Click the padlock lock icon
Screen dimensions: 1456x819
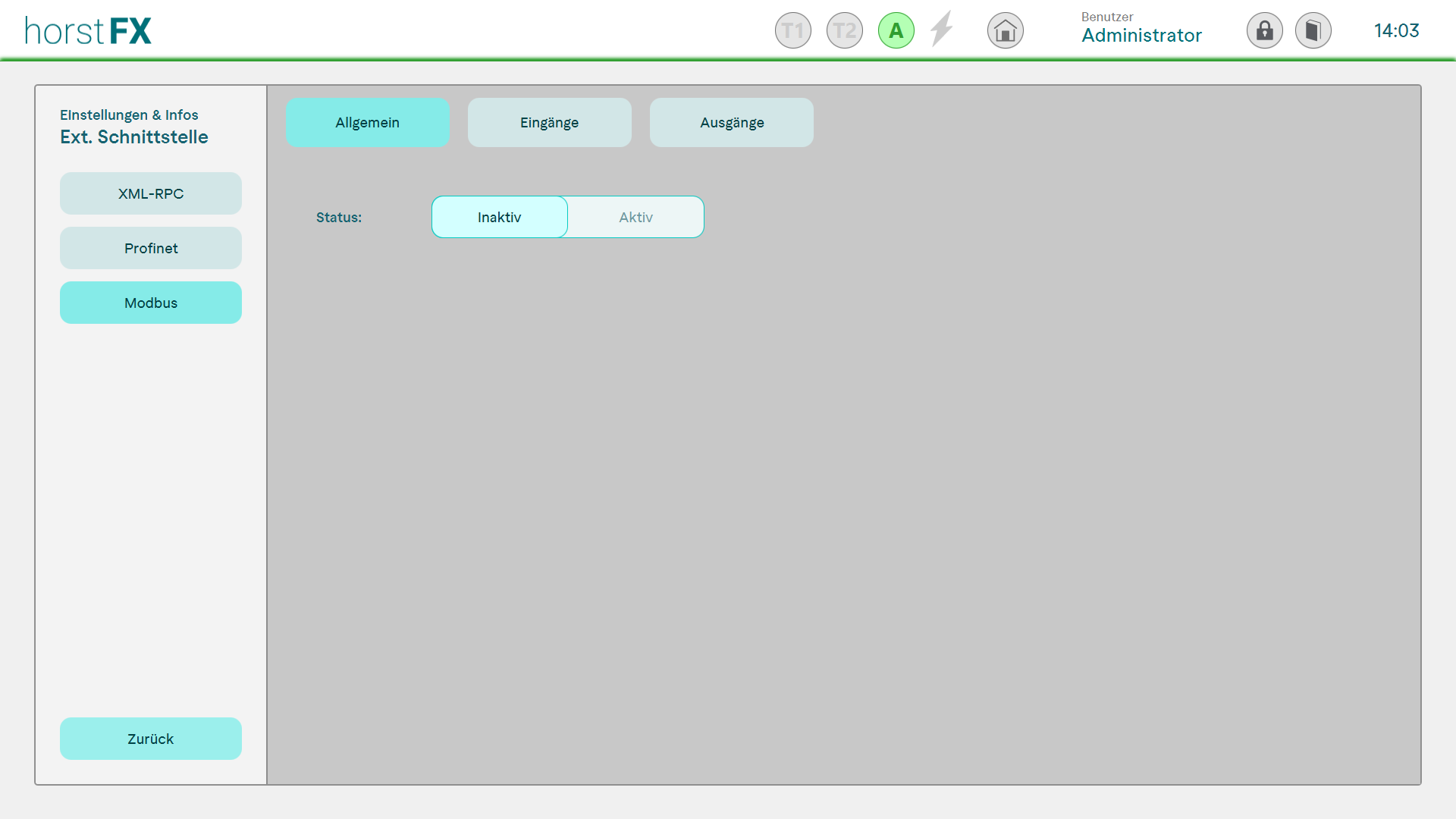click(x=1264, y=31)
